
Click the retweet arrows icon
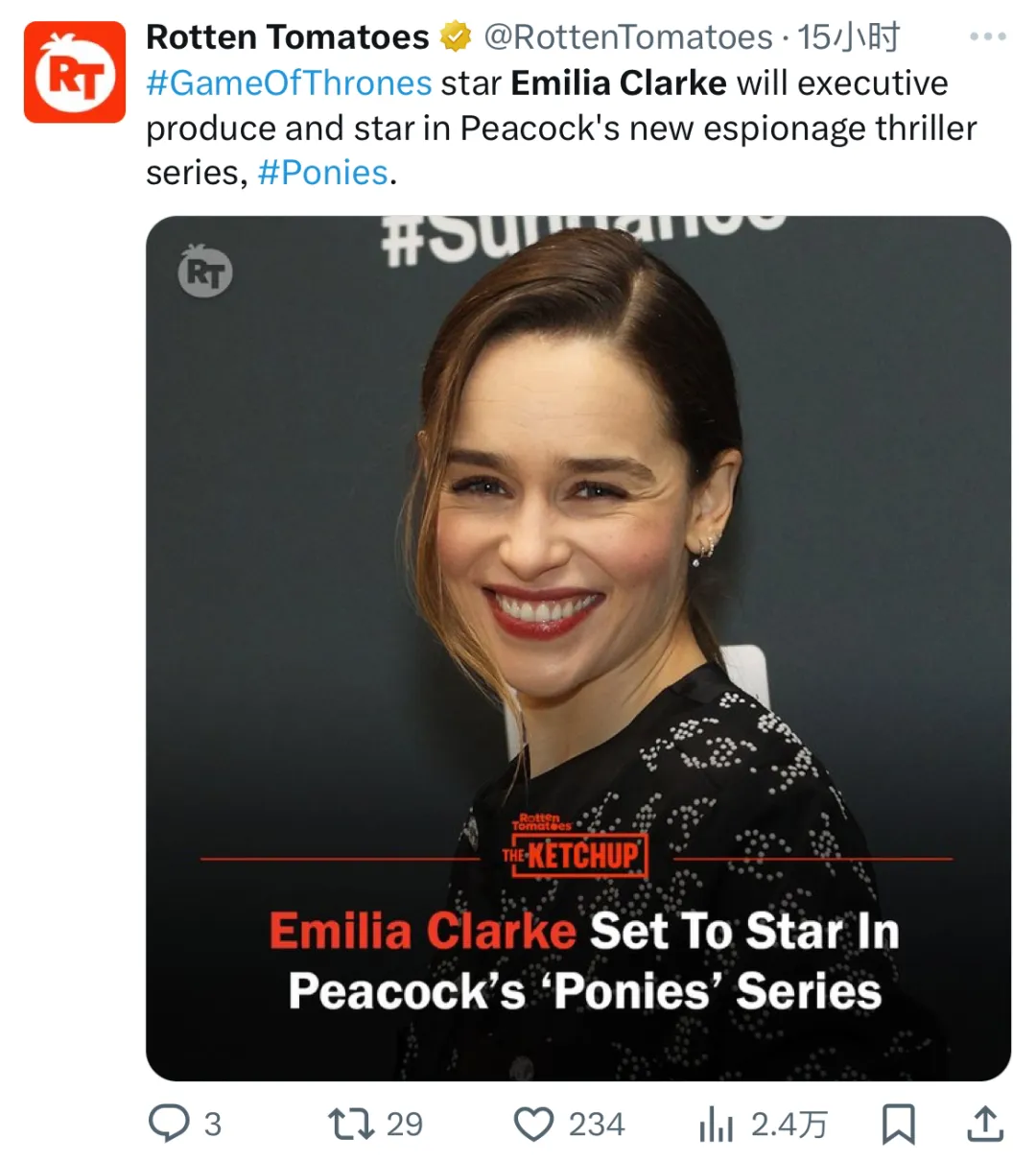(350, 1124)
